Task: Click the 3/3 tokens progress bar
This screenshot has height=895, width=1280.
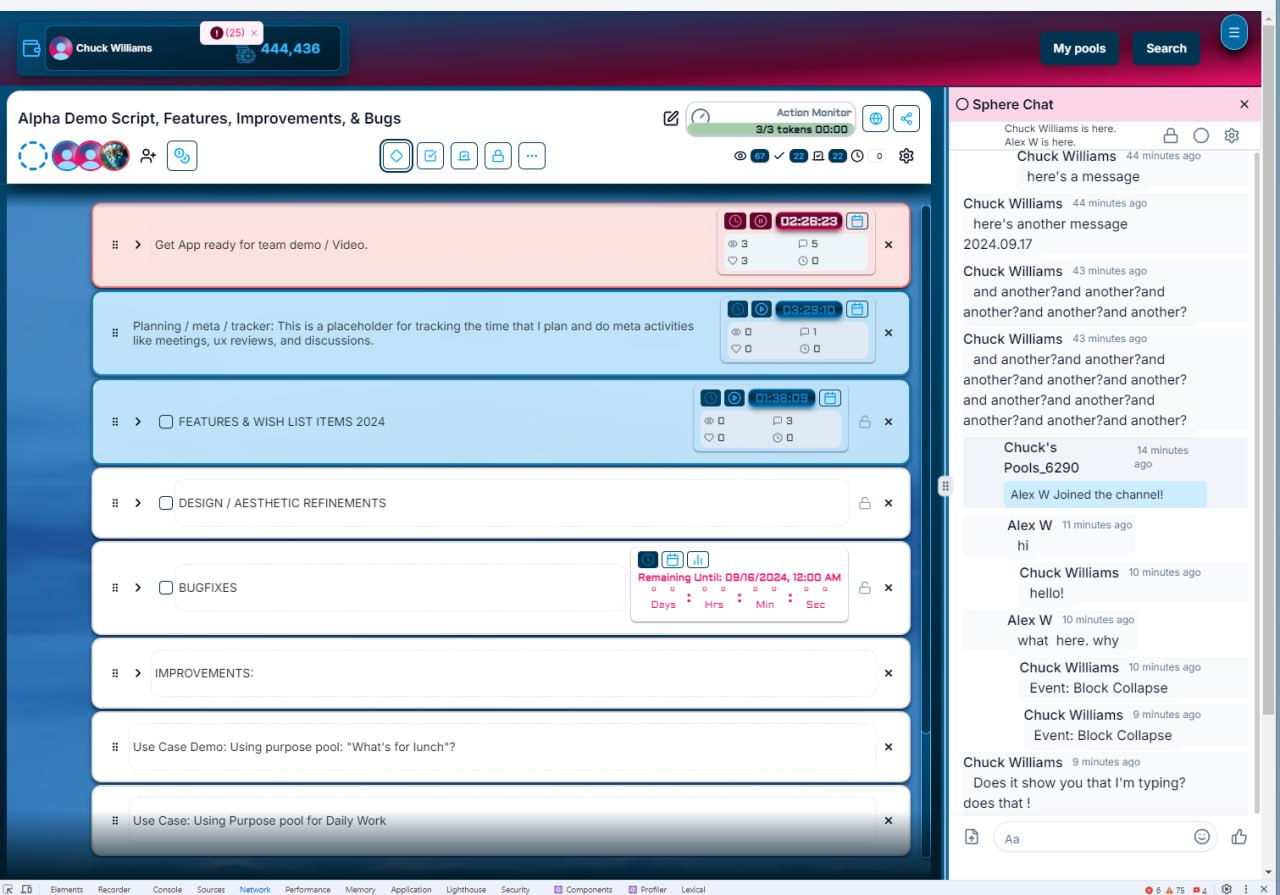Action: point(770,128)
